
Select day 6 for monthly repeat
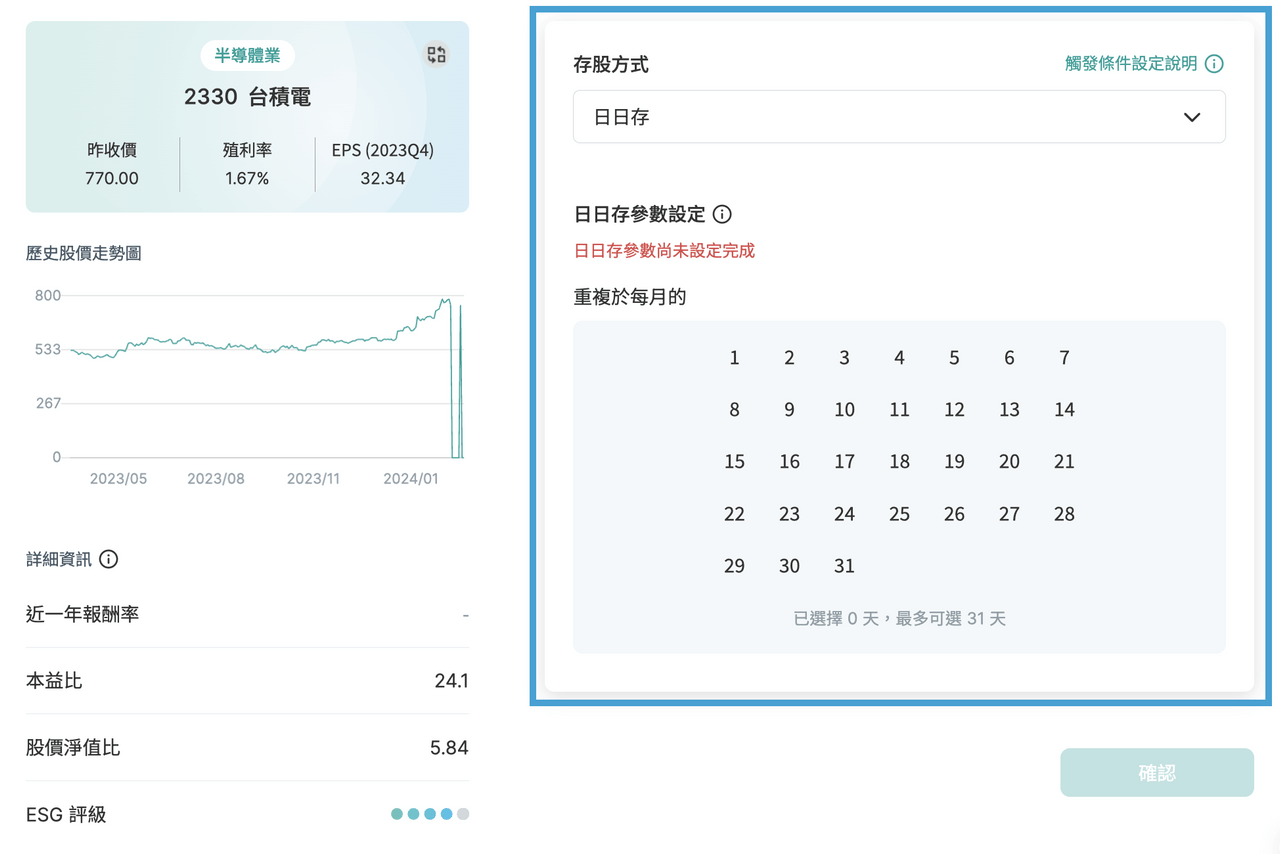click(1010, 358)
